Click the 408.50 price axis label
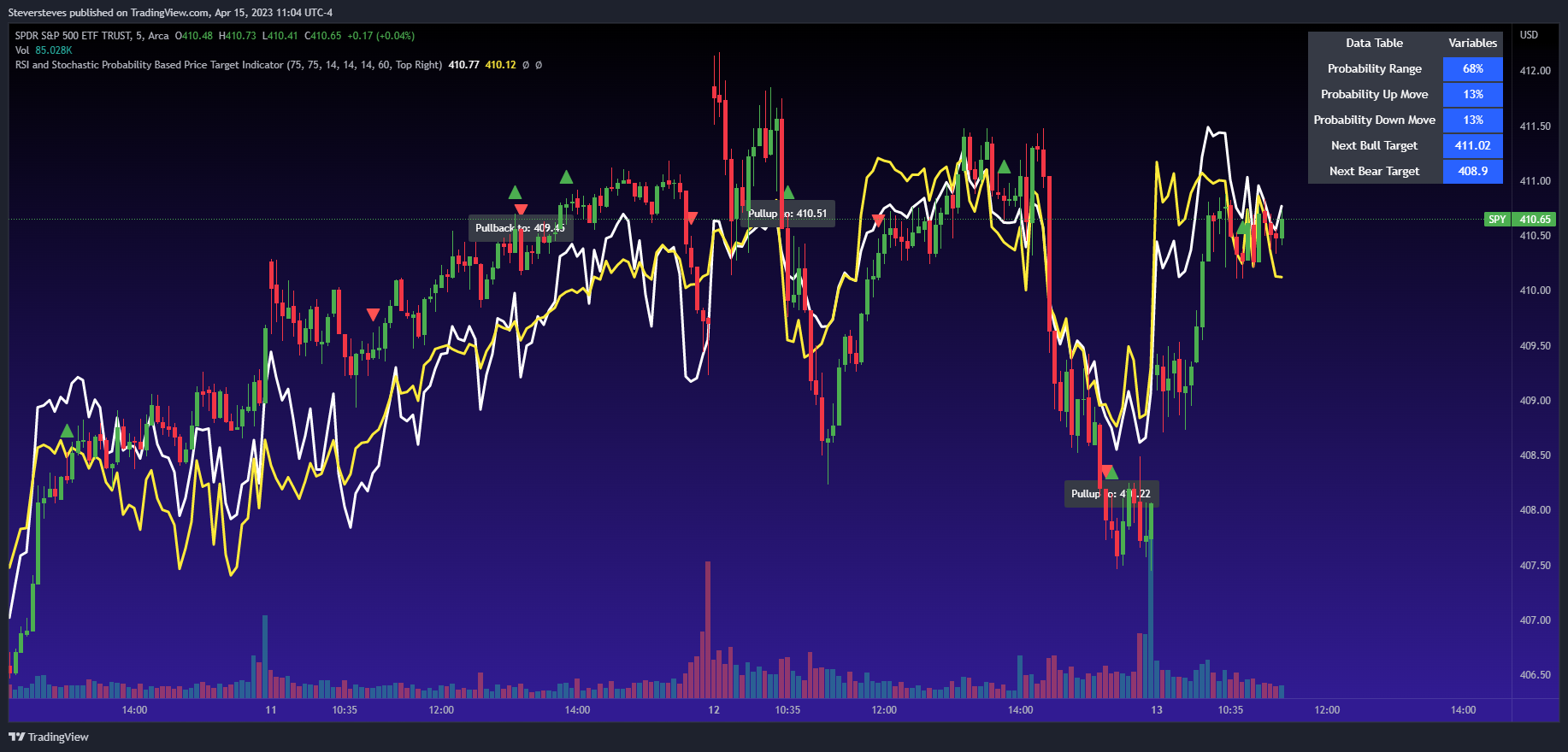Image resolution: width=1568 pixels, height=752 pixels. tap(1535, 455)
